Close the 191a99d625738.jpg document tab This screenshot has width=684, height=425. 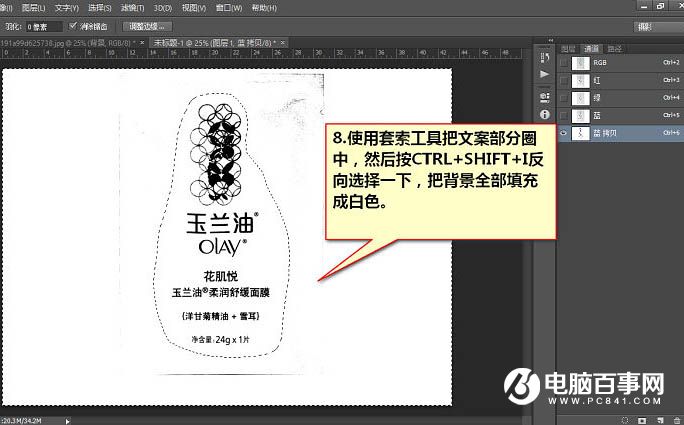142,43
